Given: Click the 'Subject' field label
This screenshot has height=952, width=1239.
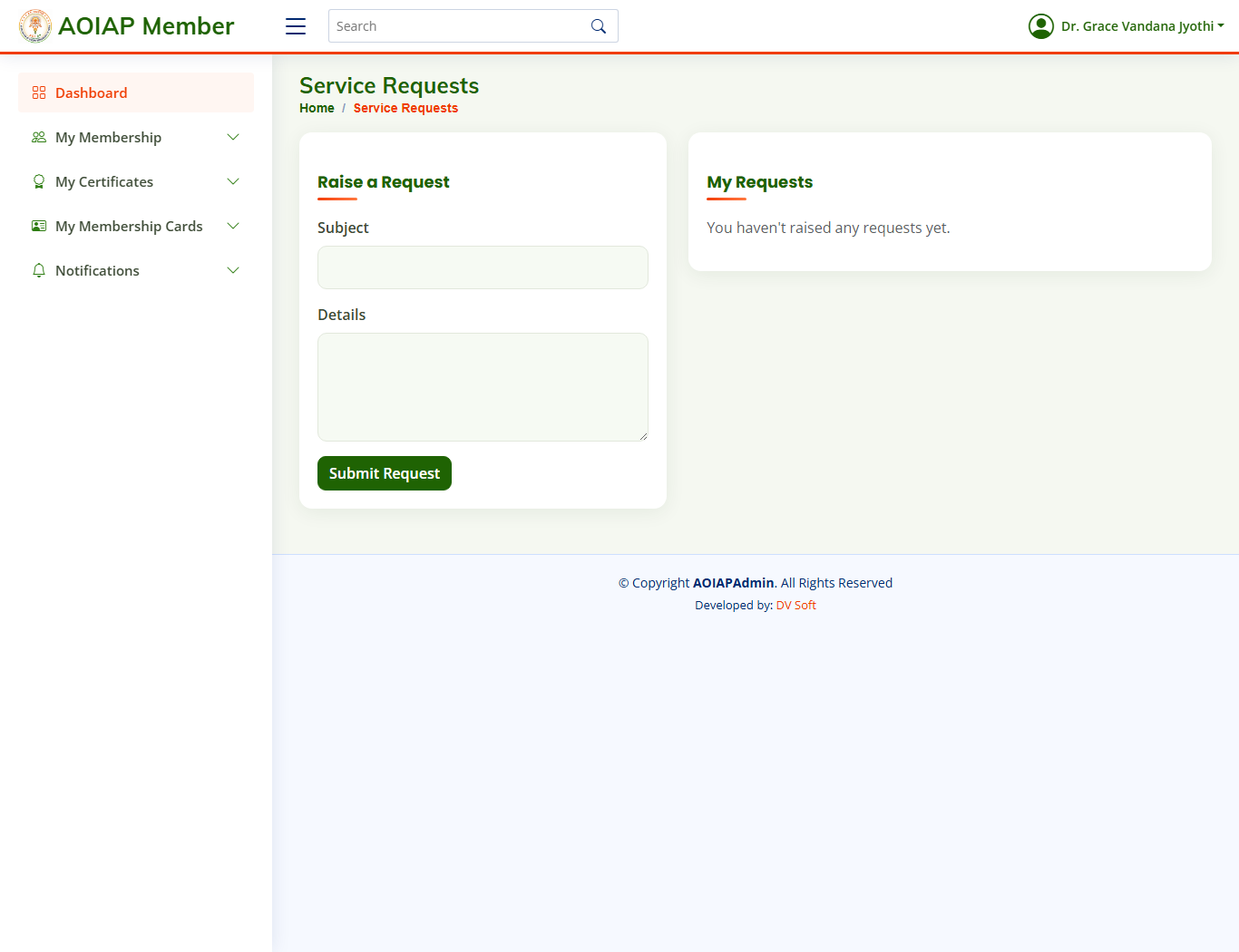Looking at the screenshot, I should (343, 228).
